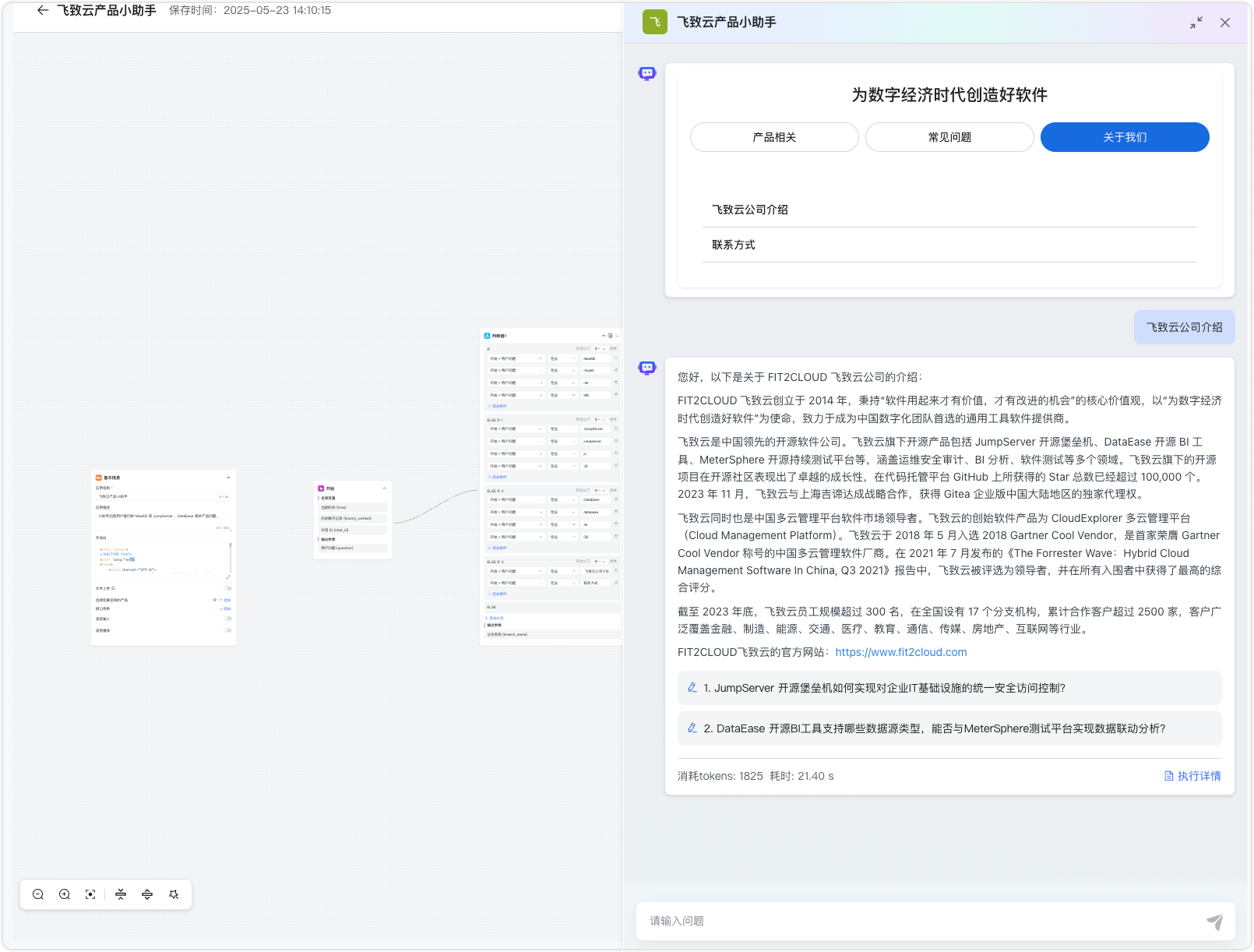The width and height of the screenshot is (1254, 952).
Task: Click the pencil icon of the DataEase suggested question
Action: (692, 728)
